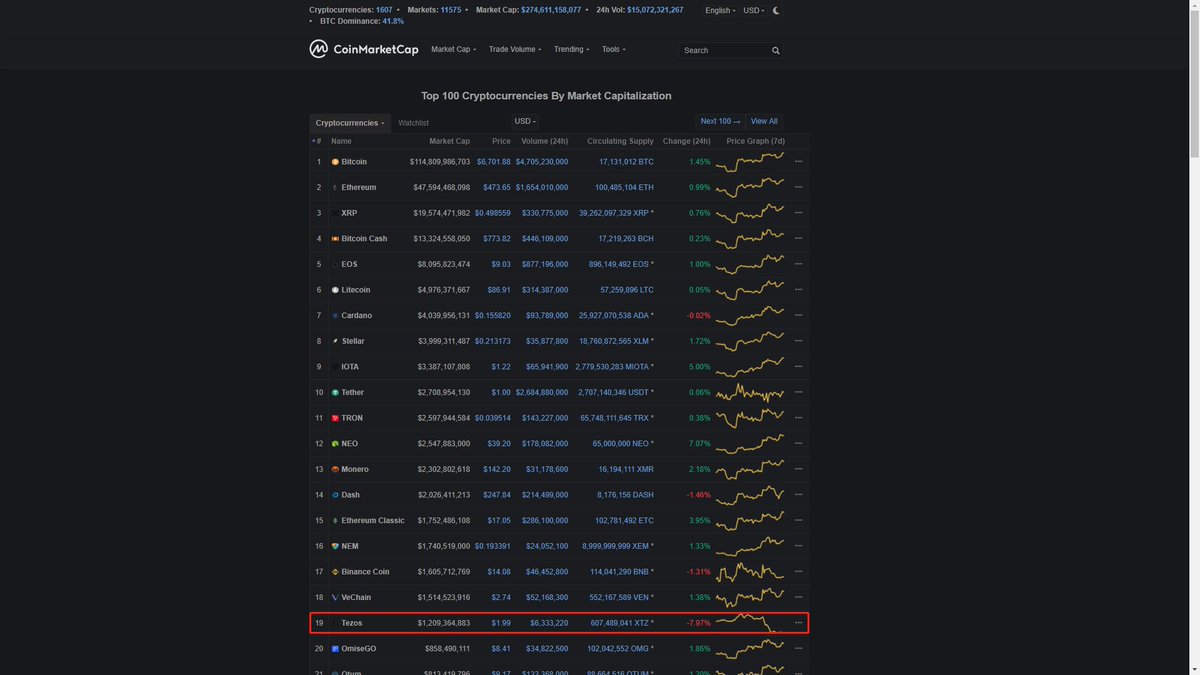Go to Next 100 page

pos(720,121)
